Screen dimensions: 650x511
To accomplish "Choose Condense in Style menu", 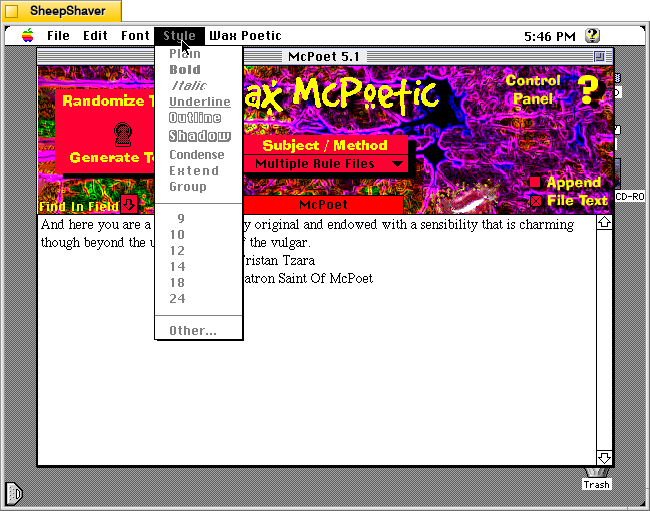I will [199, 155].
